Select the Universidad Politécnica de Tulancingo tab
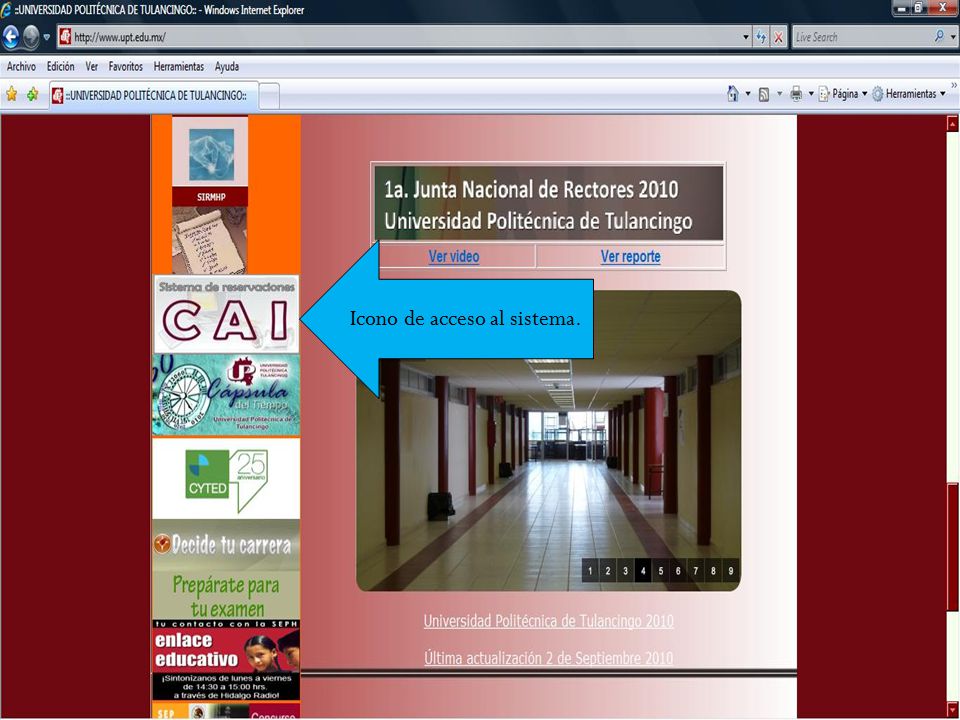 154,95
